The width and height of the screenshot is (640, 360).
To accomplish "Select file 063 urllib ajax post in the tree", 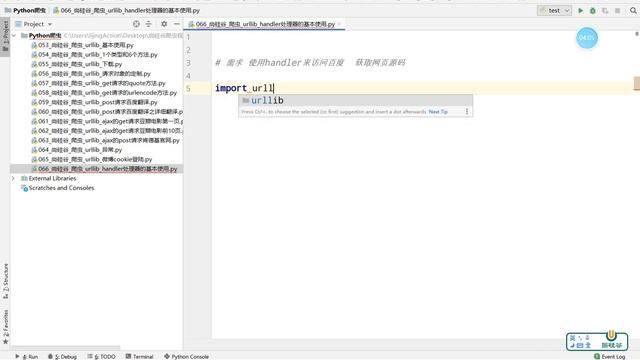I will click(x=105, y=140).
